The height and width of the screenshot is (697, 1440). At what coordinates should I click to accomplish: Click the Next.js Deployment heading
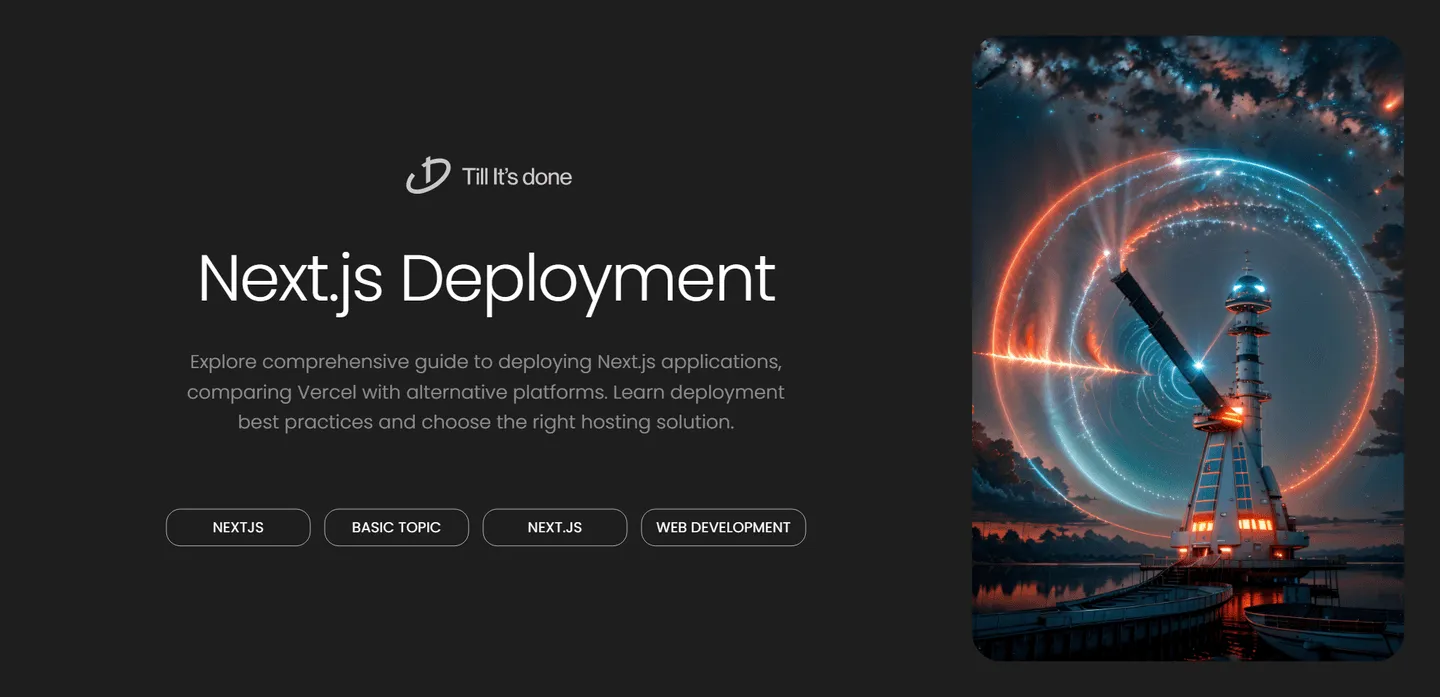[486, 279]
